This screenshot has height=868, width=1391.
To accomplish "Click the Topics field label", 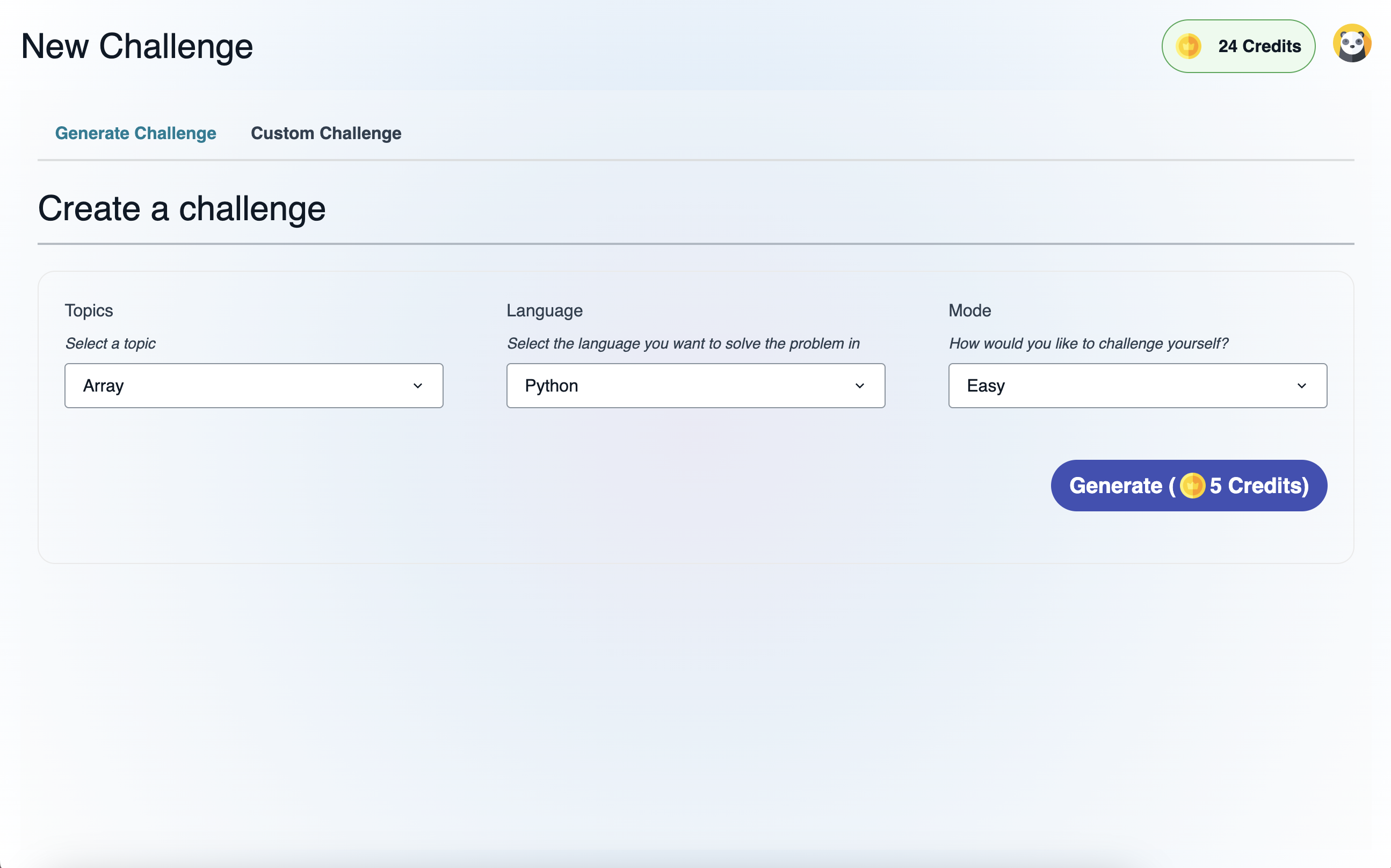I will tap(89, 310).
